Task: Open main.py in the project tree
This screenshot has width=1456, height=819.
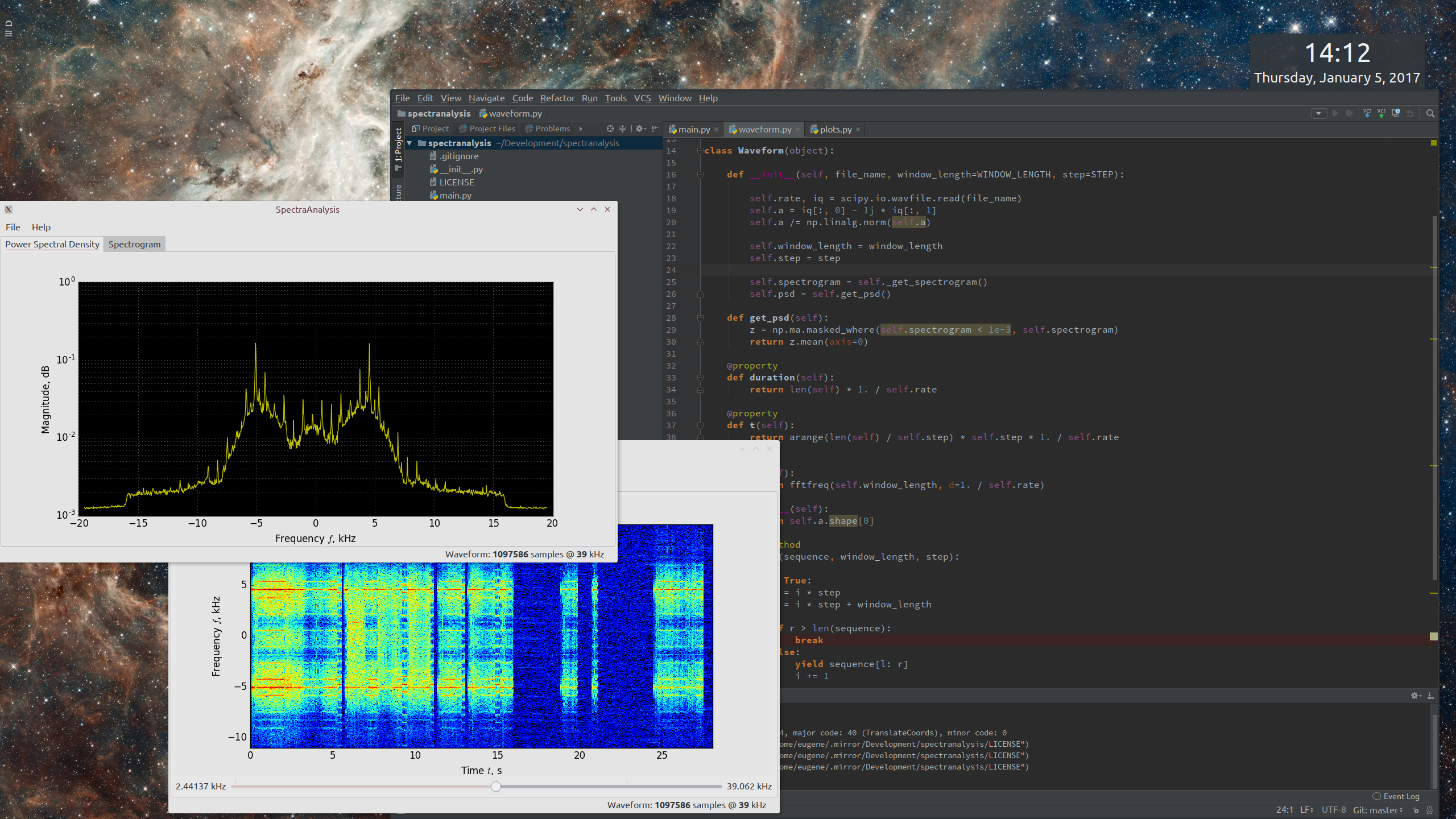Action: (x=450, y=196)
